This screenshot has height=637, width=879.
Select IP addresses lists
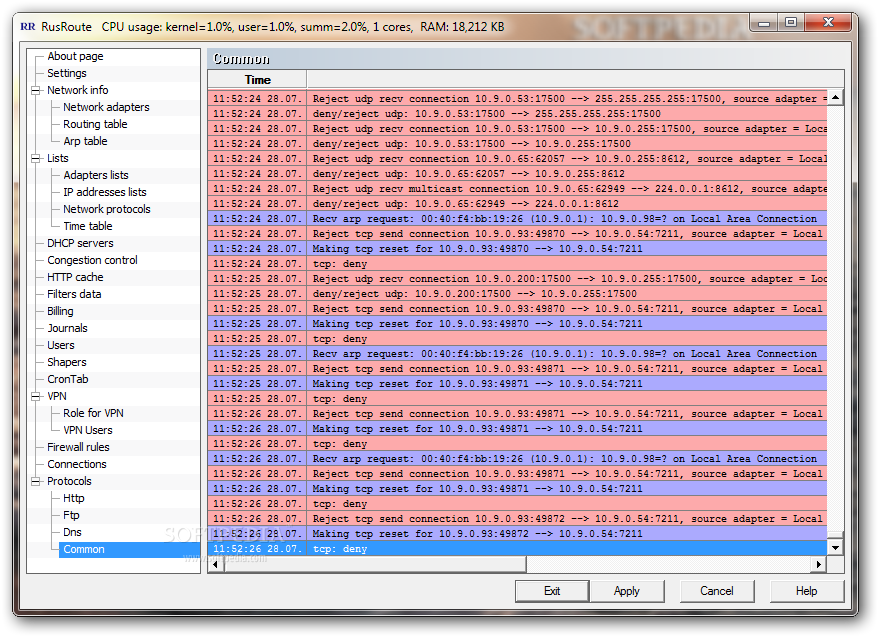[104, 192]
